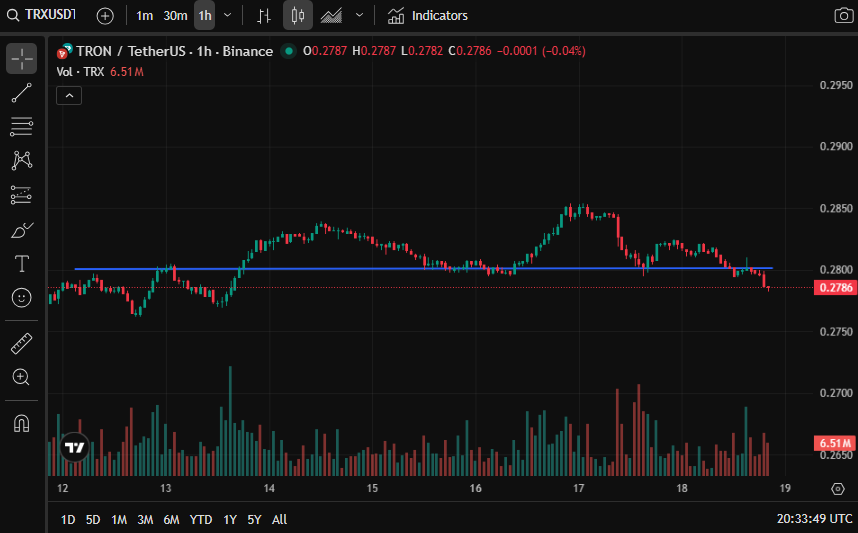Select the trend line drawing tool
The width and height of the screenshot is (858, 533).
[21, 92]
